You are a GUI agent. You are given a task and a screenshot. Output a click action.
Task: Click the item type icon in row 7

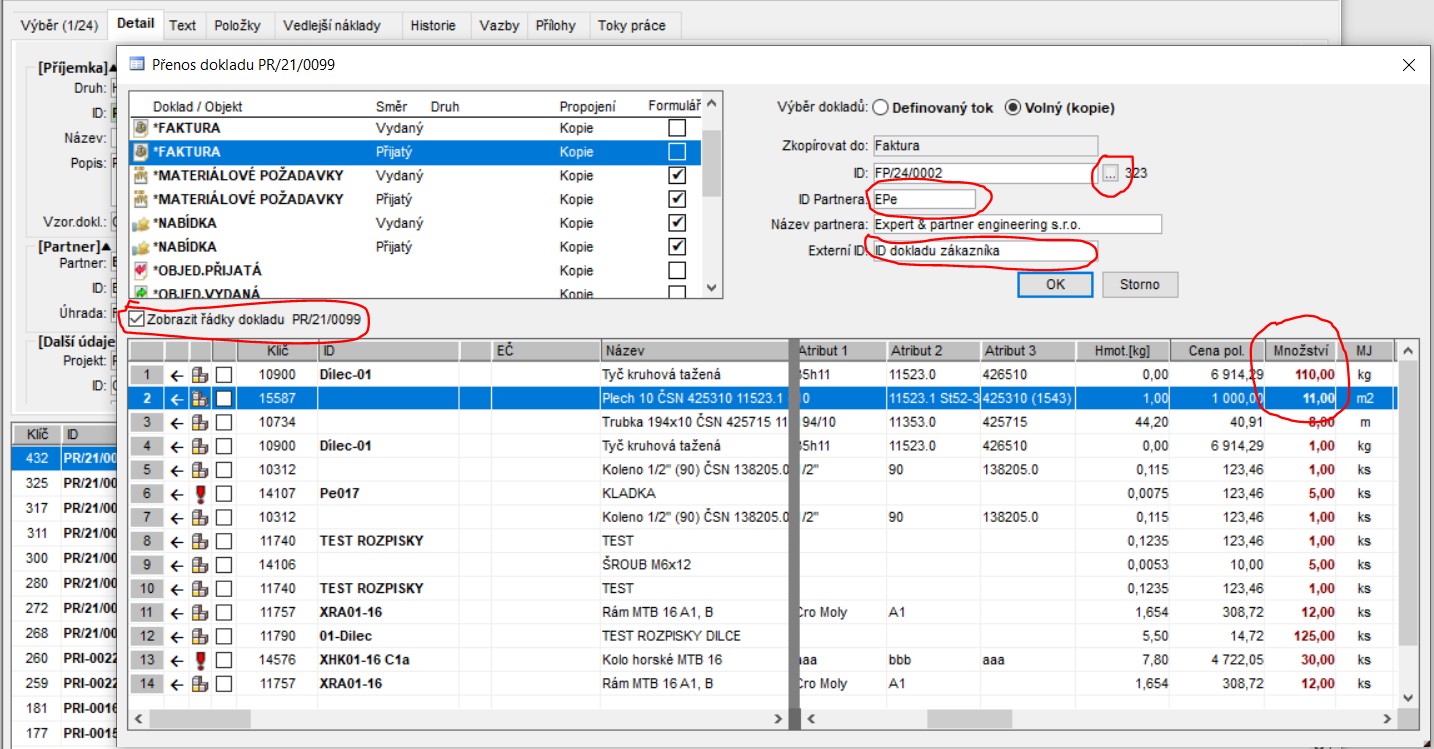[x=200, y=517]
